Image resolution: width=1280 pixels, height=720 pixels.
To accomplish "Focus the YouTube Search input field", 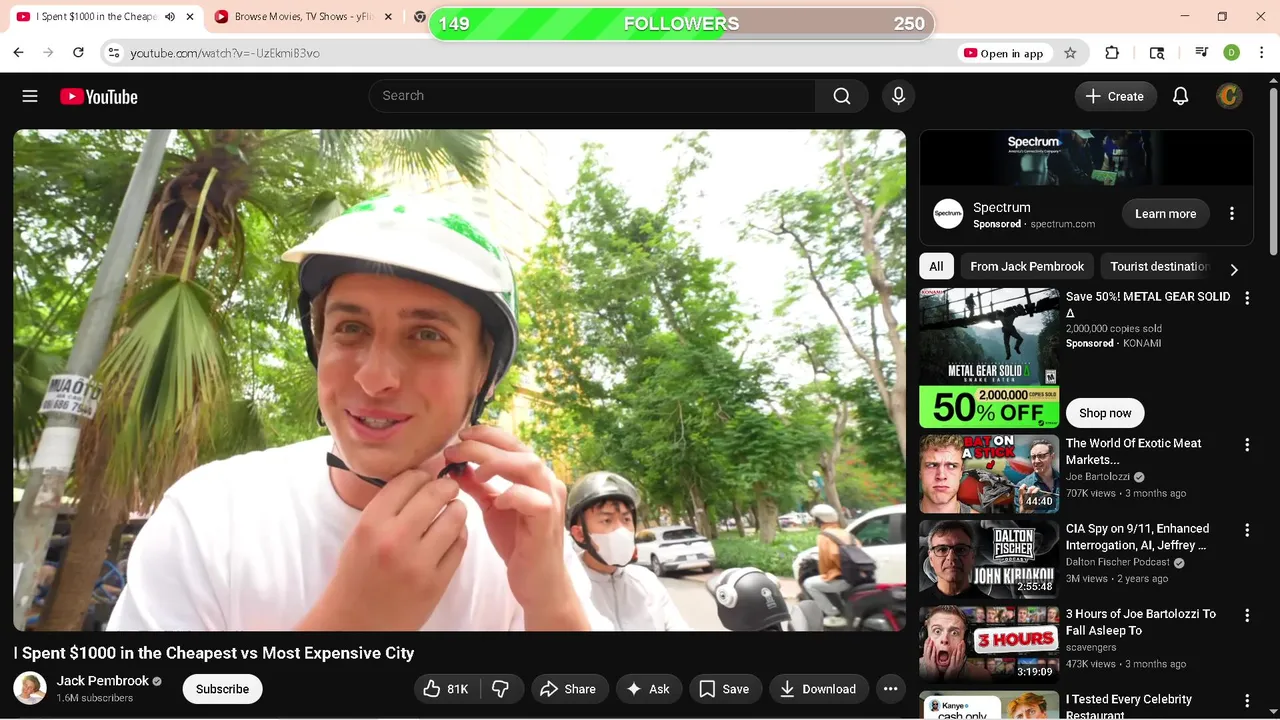I will point(592,96).
